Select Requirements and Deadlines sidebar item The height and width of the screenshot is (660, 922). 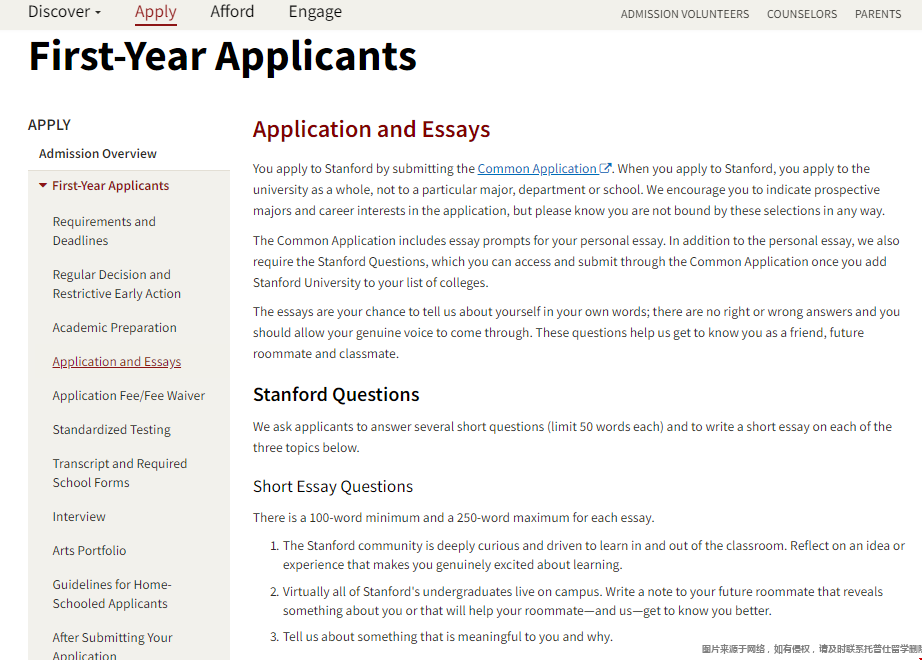click(x=104, y=231)
